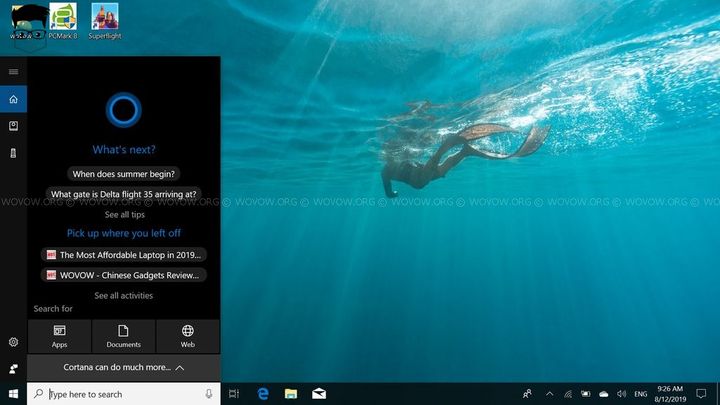Open the volume control in system tray
Screen dimensions: 720x405
[x=622, y=394]
